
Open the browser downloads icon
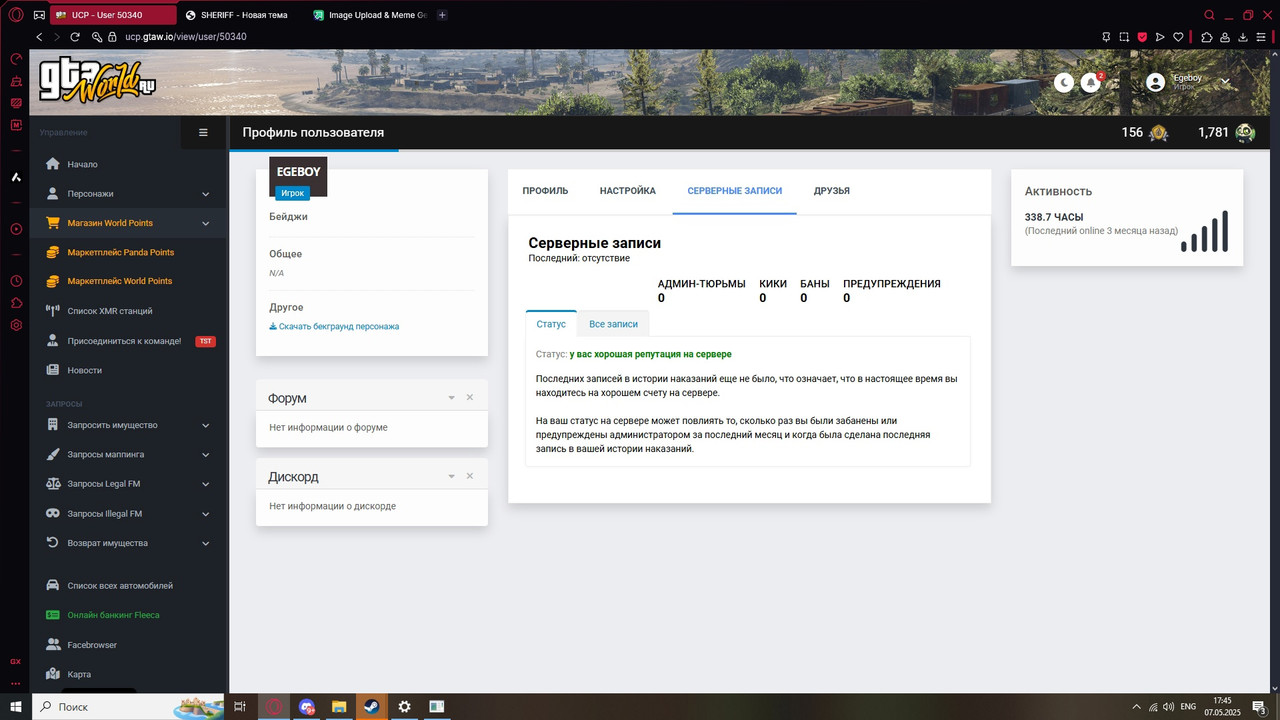(x=1243, y=37)
